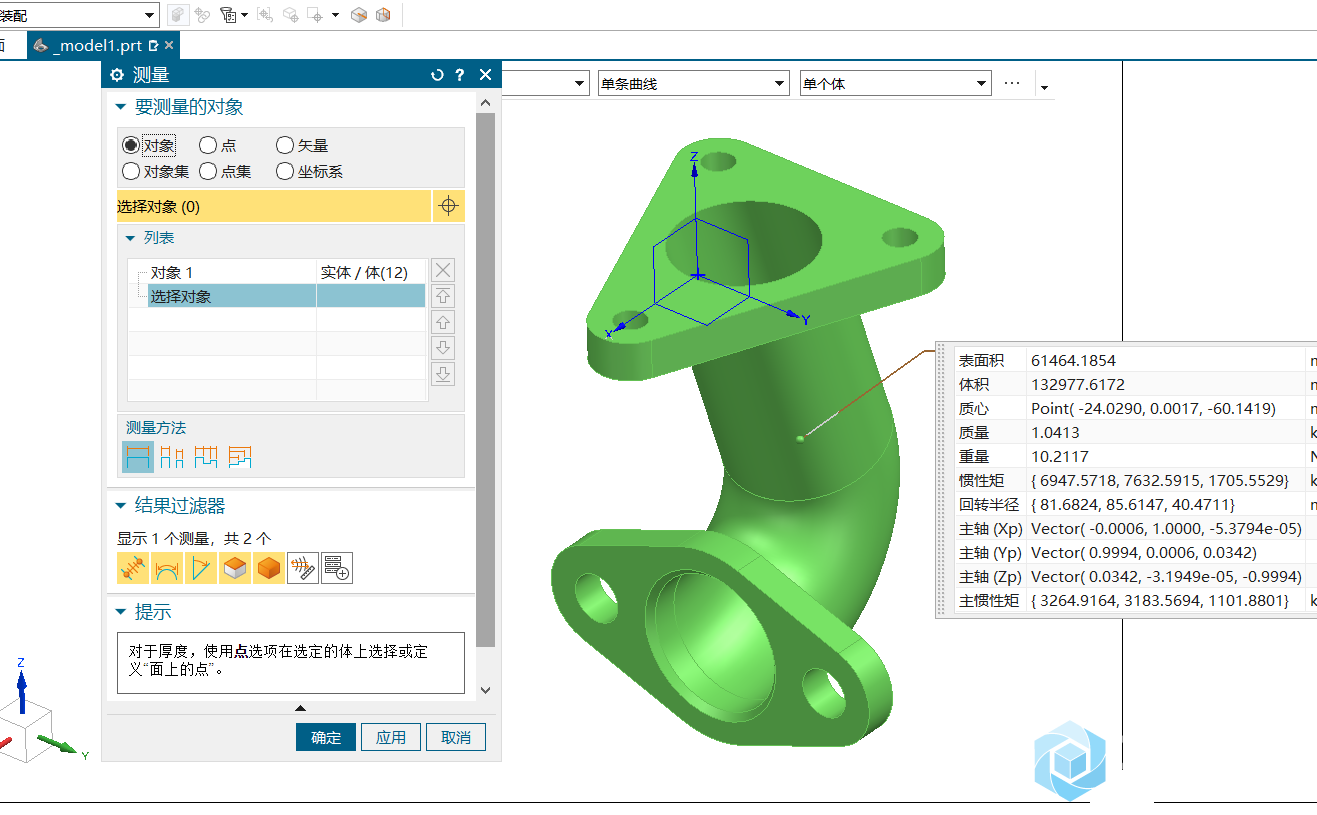The height and width of the screenshot is (815, 1317).
Task: Click the rectangle-crosshair selection icon
Action: [315, 15]
